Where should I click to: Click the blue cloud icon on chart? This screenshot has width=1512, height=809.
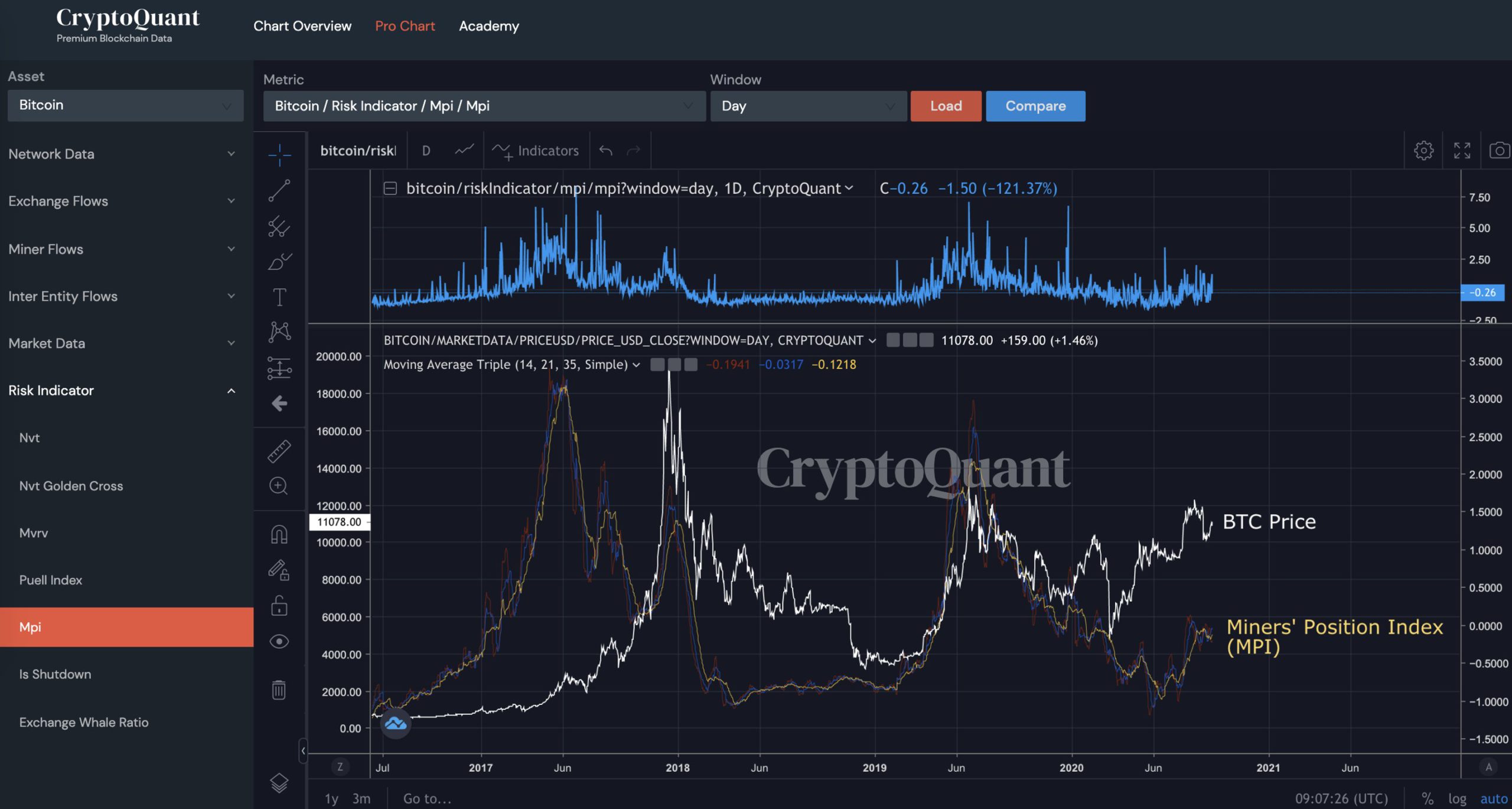pos(396,723)
